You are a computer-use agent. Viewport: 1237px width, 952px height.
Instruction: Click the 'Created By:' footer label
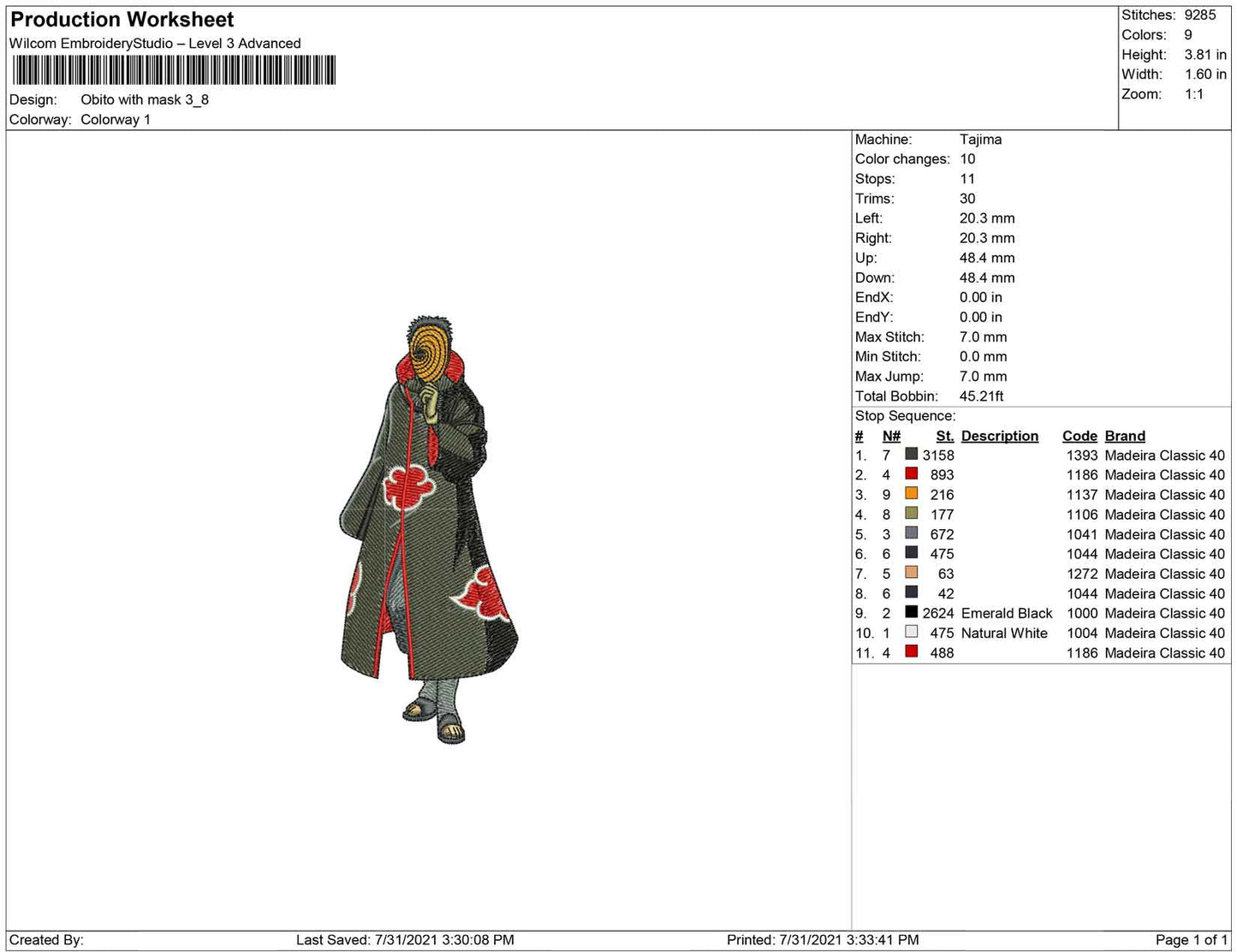[x=46, y=940]
